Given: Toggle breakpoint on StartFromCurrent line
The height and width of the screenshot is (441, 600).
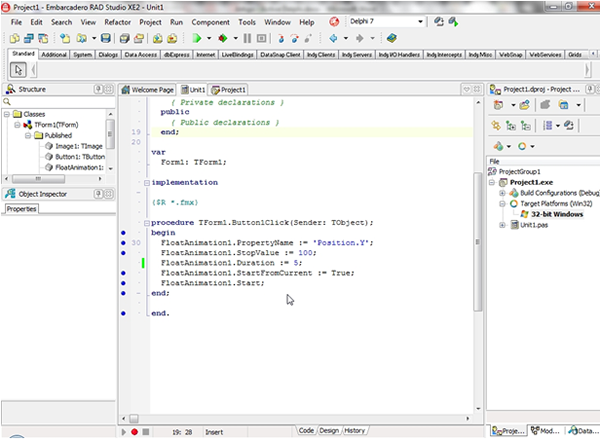Looking at the screenshot, I should (123, 273).
